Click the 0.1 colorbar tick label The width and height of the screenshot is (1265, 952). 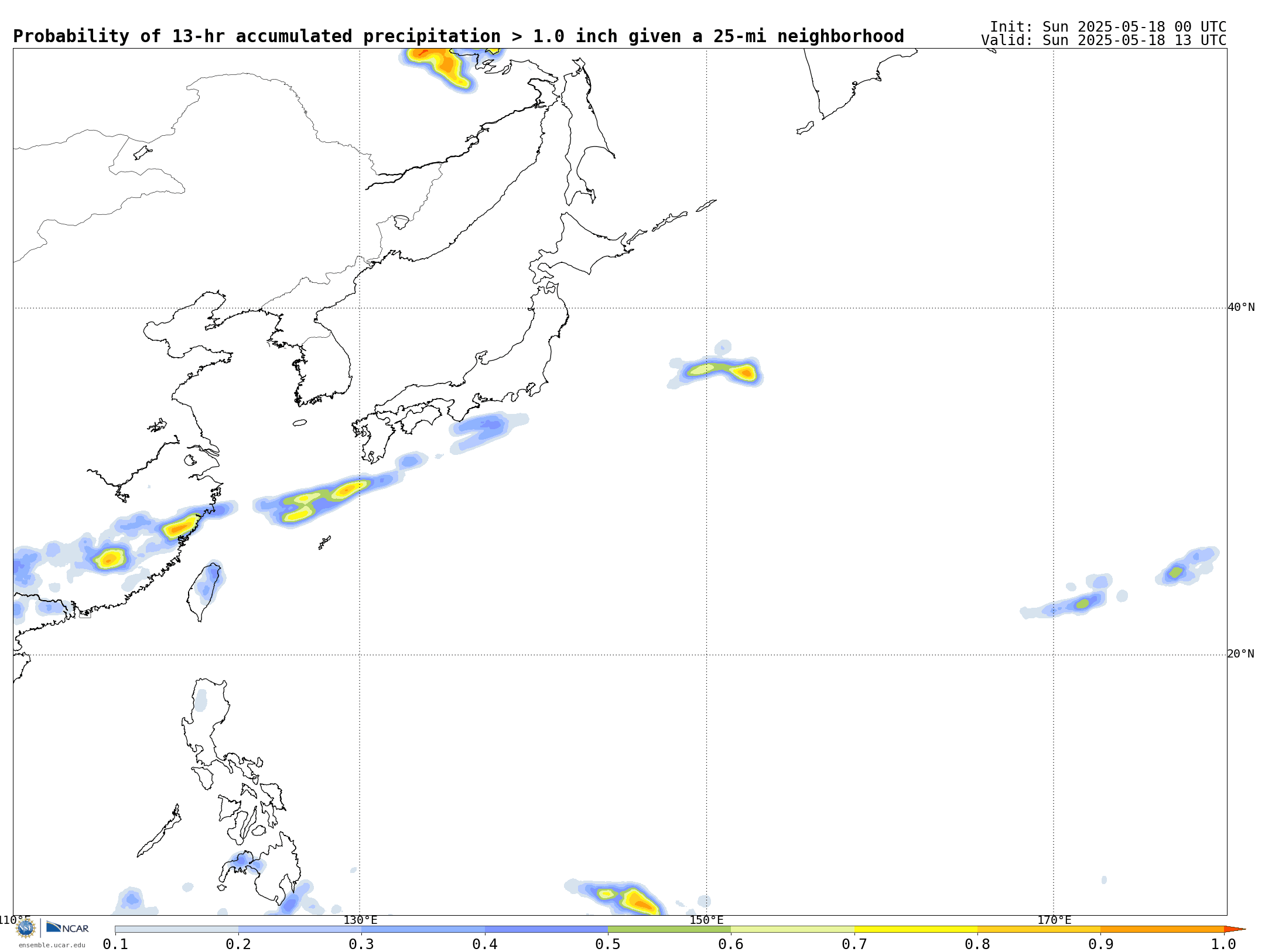click(115, 944)
